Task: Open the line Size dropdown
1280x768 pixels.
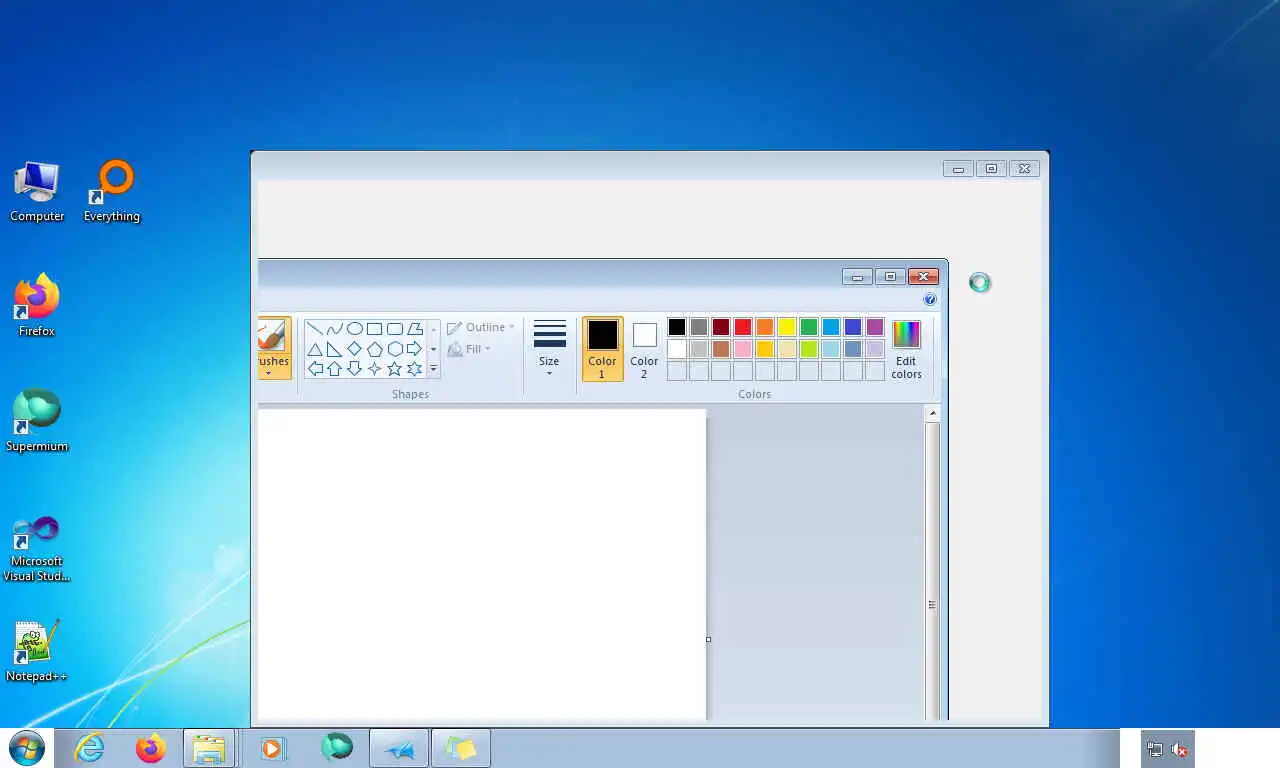Action: [x=549, y=348]
